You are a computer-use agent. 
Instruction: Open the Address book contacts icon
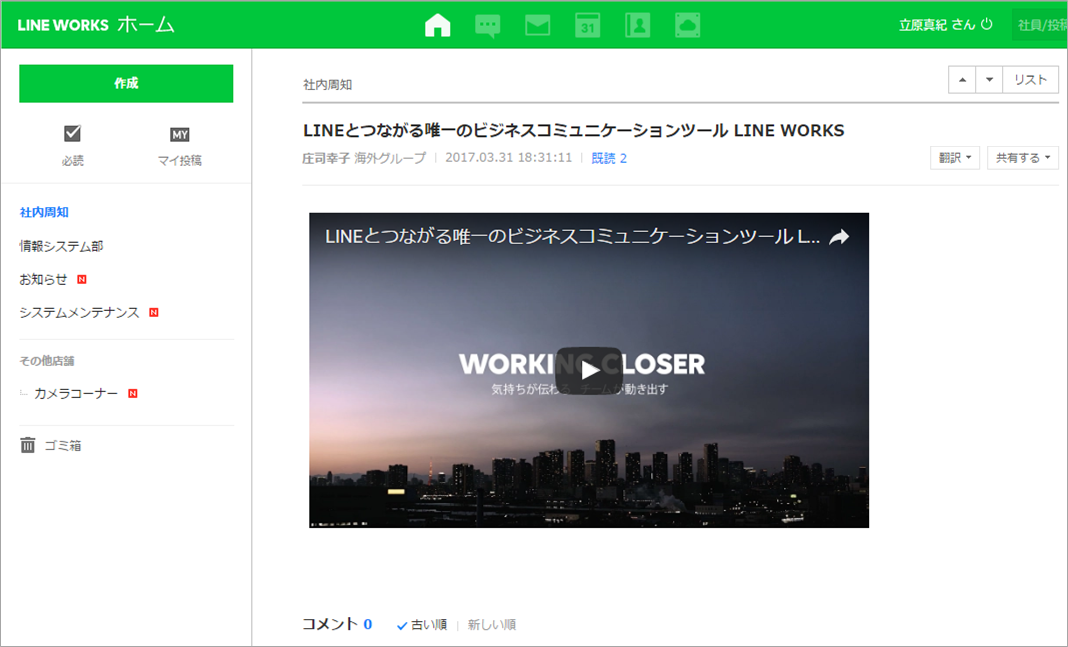(x=637, y=25)
